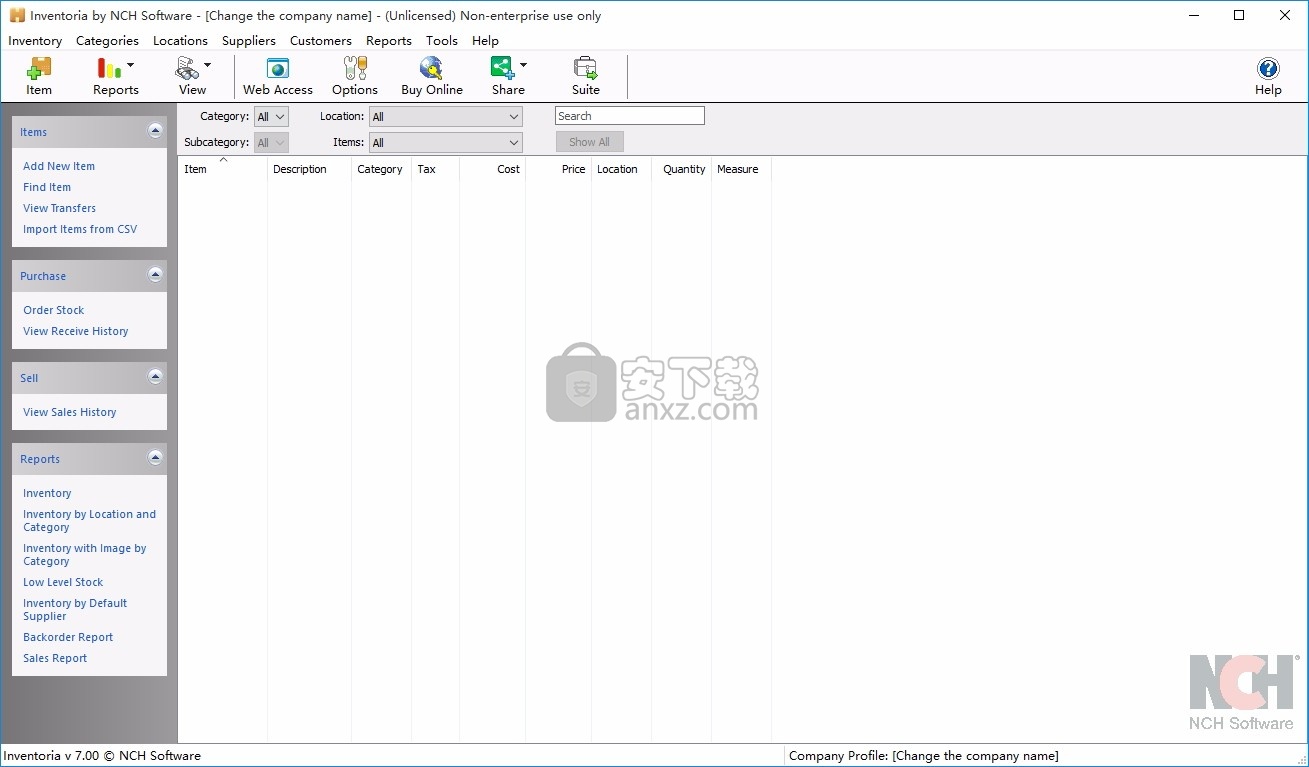This screenshot has height=767, width=1309.
Task: Open Web Access from the toolbar
Action: [278, 77]
